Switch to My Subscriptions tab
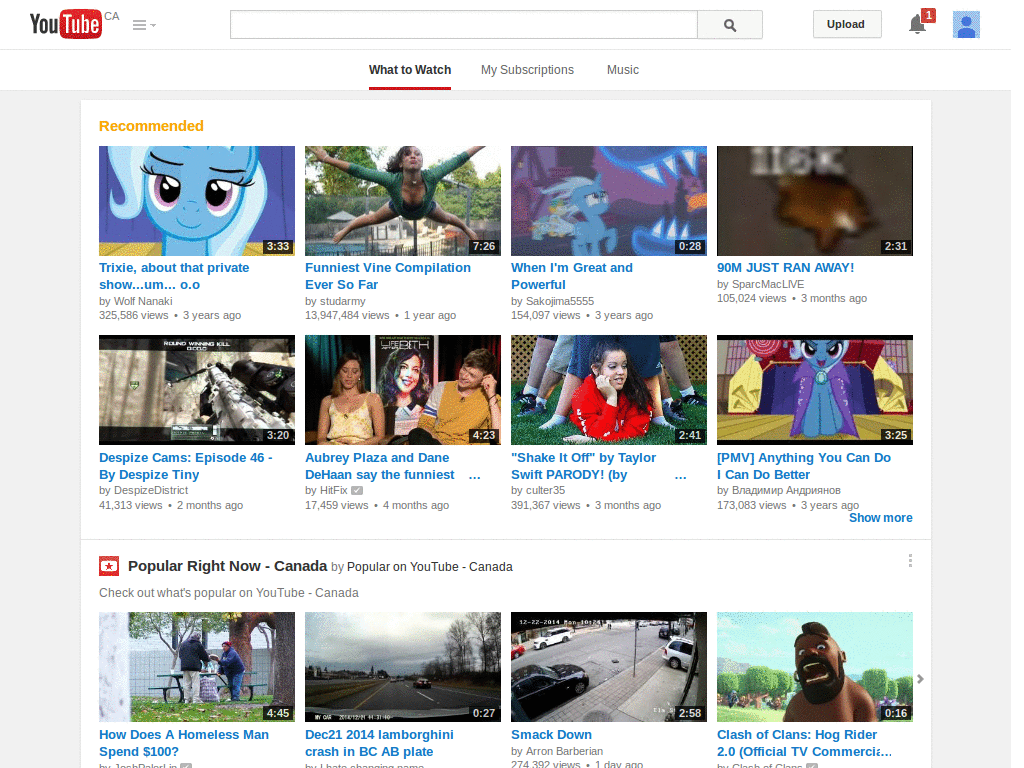Screen dimensions: 1024x768 tap(527, 70)
